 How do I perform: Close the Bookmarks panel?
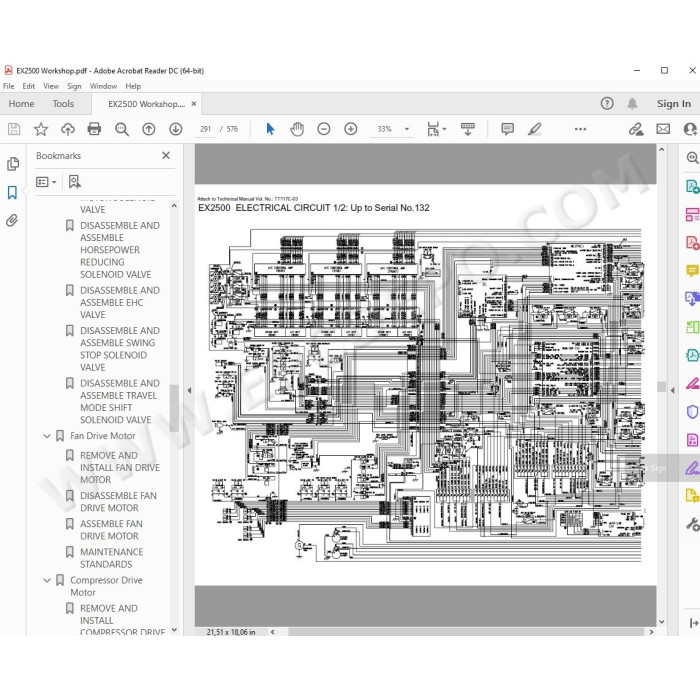point(166,155)
